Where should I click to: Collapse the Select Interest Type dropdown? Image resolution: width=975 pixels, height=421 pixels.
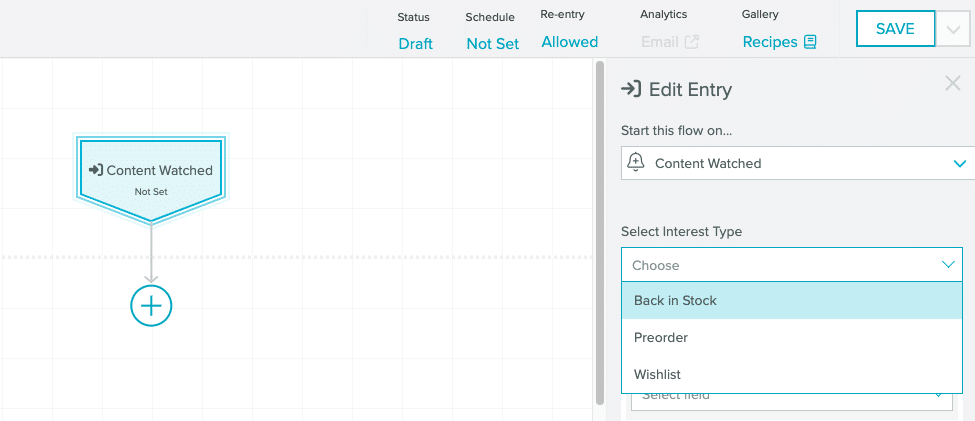[948, 265]
